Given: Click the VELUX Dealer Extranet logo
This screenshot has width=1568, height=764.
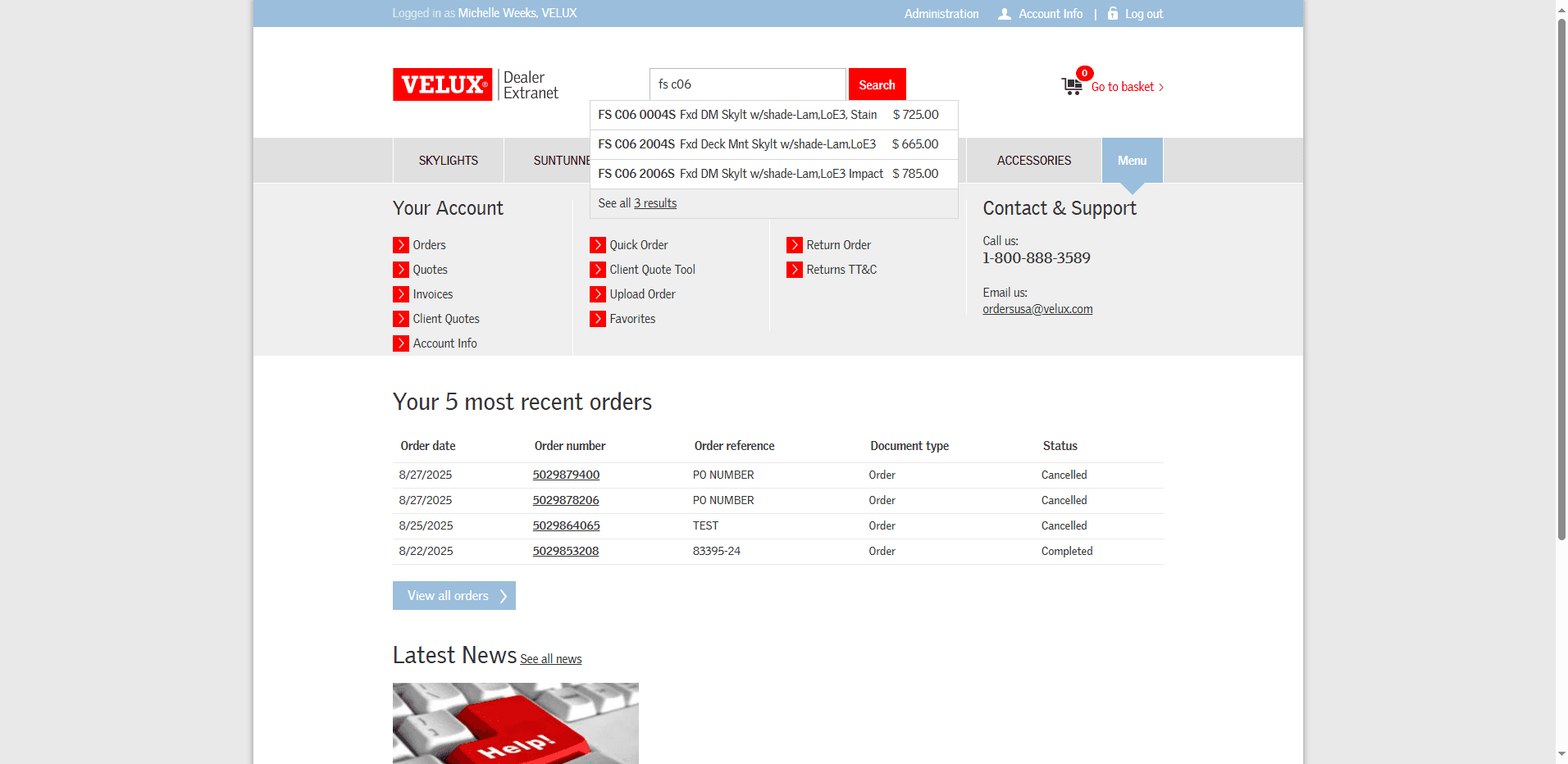Looking at the screenshot, I should click(x=476, y=84).
